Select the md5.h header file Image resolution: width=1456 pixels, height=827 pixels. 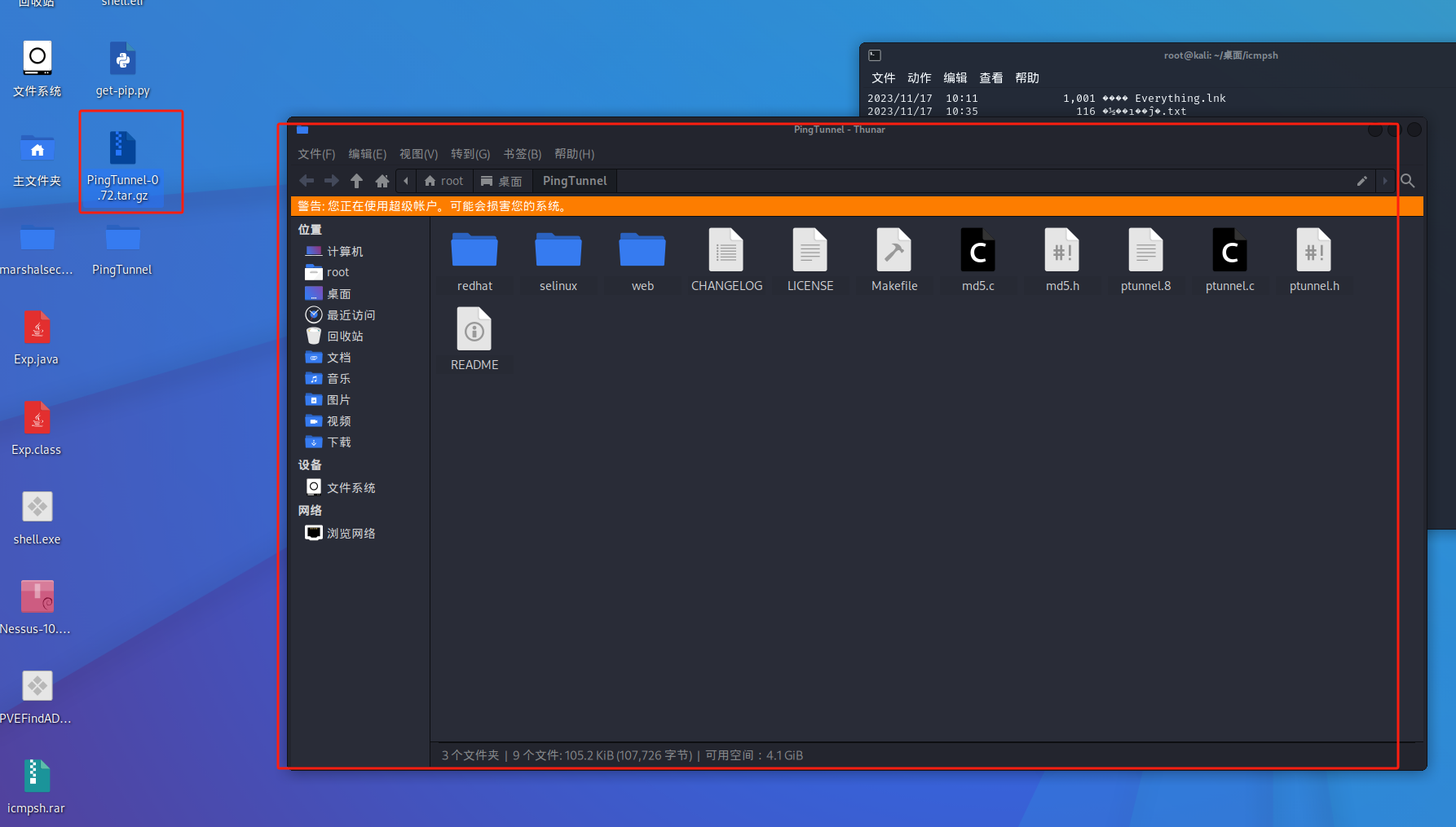[x=1062, y=261]
